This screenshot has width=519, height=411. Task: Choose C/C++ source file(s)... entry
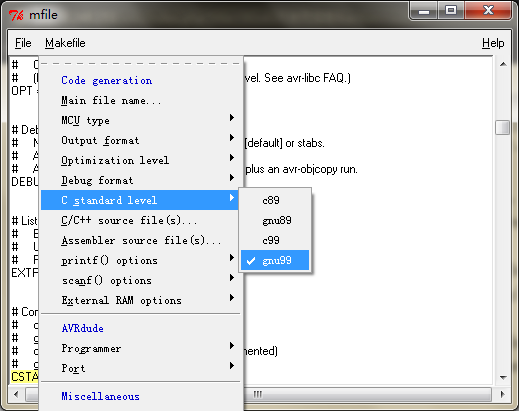point(140,220)
